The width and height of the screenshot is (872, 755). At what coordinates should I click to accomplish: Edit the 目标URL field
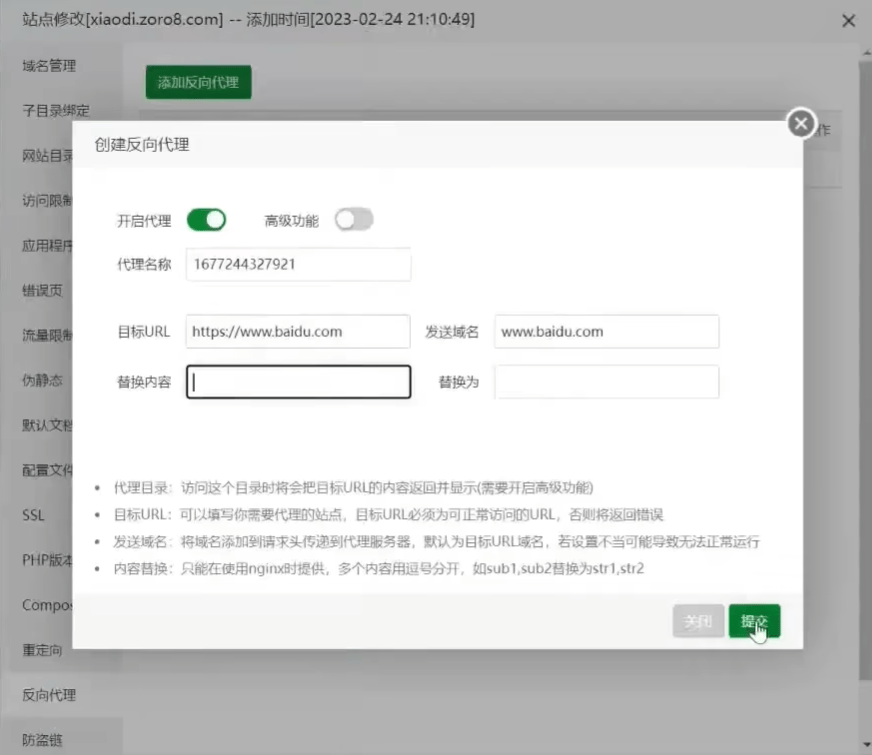tap(298, 331)
